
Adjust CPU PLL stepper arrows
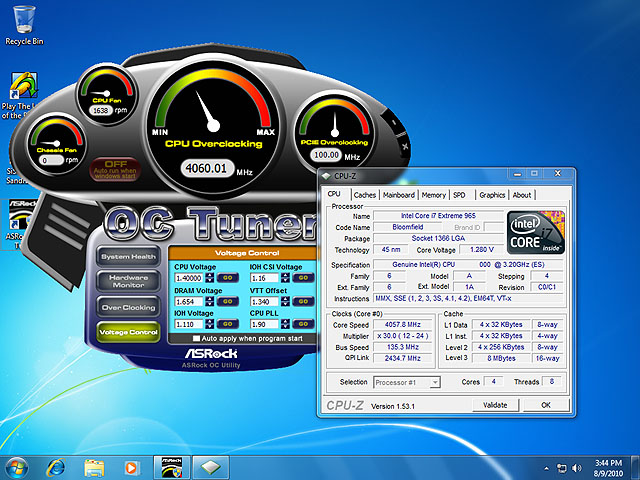coord(285,324)
